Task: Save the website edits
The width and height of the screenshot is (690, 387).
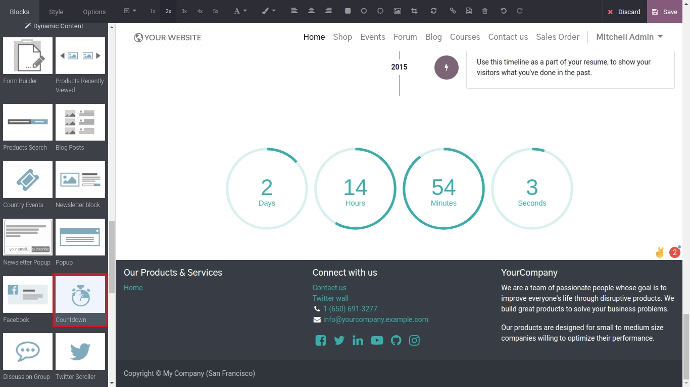Action: [x=664, y=11]
